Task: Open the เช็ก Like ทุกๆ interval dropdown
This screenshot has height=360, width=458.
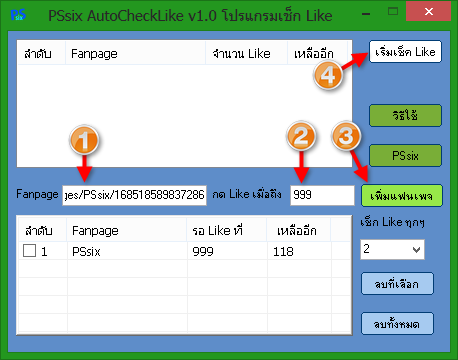Action: point(392,249)
